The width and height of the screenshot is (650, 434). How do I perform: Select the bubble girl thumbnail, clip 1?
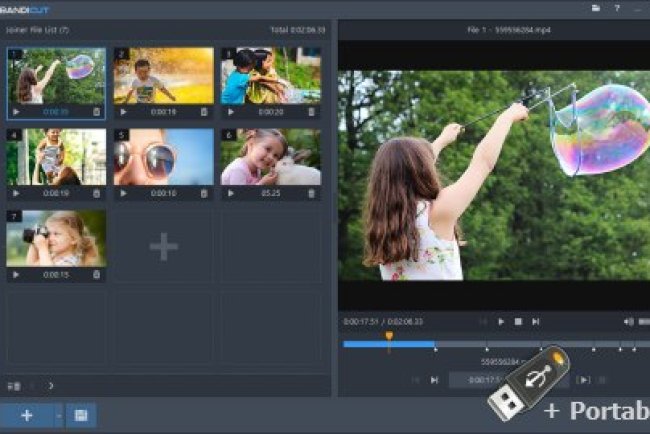(x=56, y=75)
